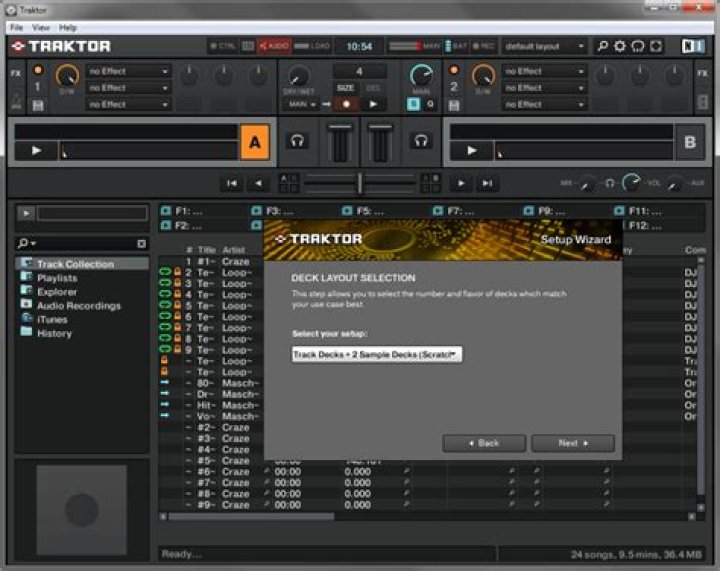Open the first no Effect dropdown in FX 1
The width and height of the screenshot is (720, 571).
click(129, 71)
